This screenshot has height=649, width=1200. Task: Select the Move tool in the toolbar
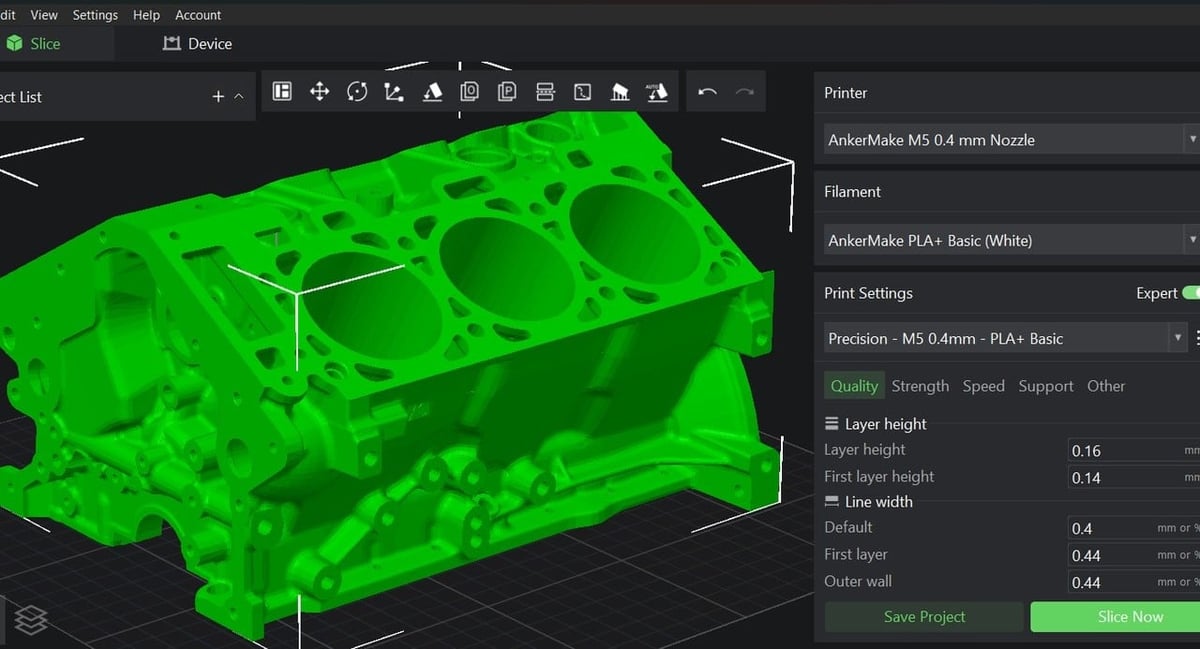[x=320, y=91]
